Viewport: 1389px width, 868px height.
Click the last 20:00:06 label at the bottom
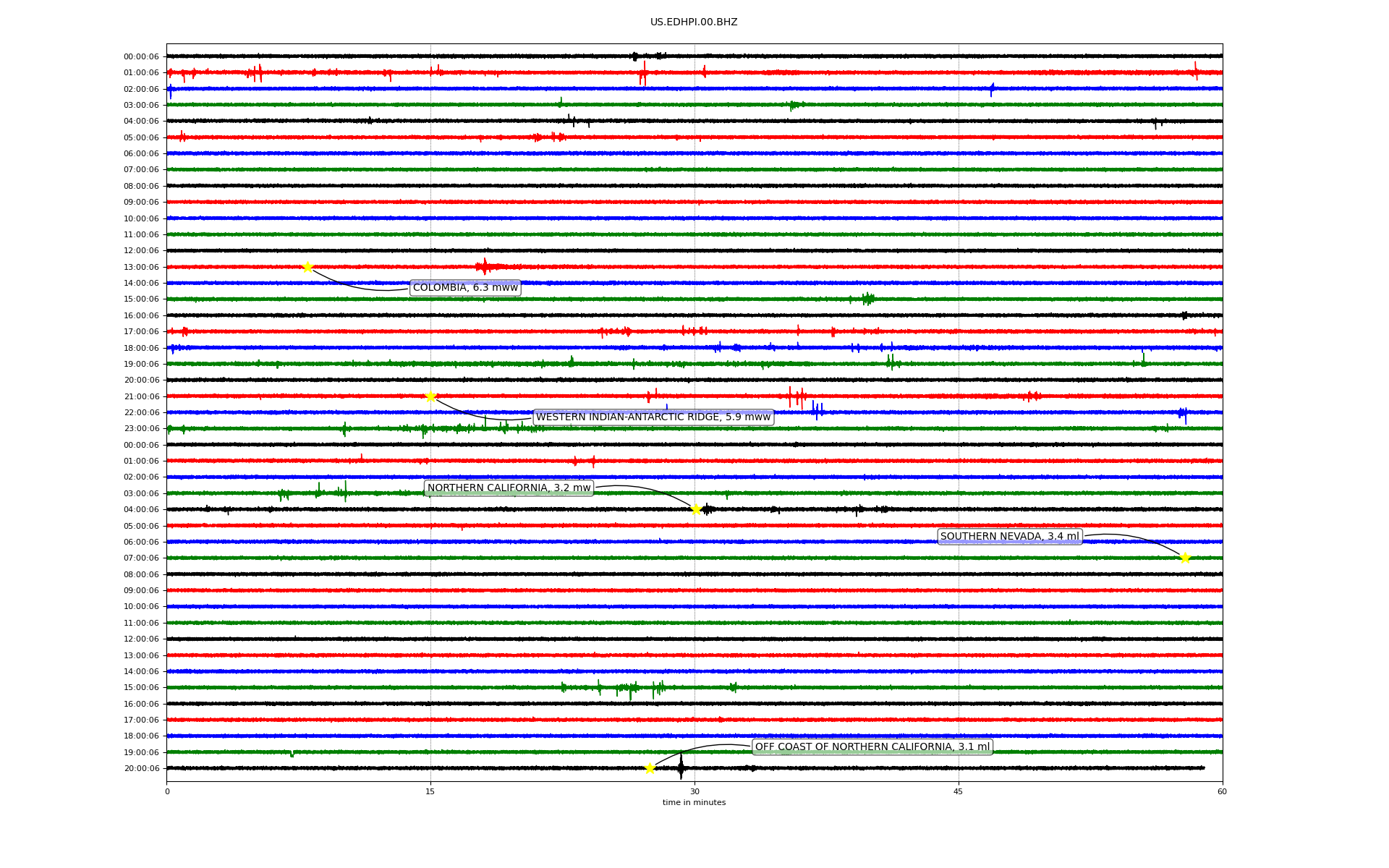click(x=141, y=768)
